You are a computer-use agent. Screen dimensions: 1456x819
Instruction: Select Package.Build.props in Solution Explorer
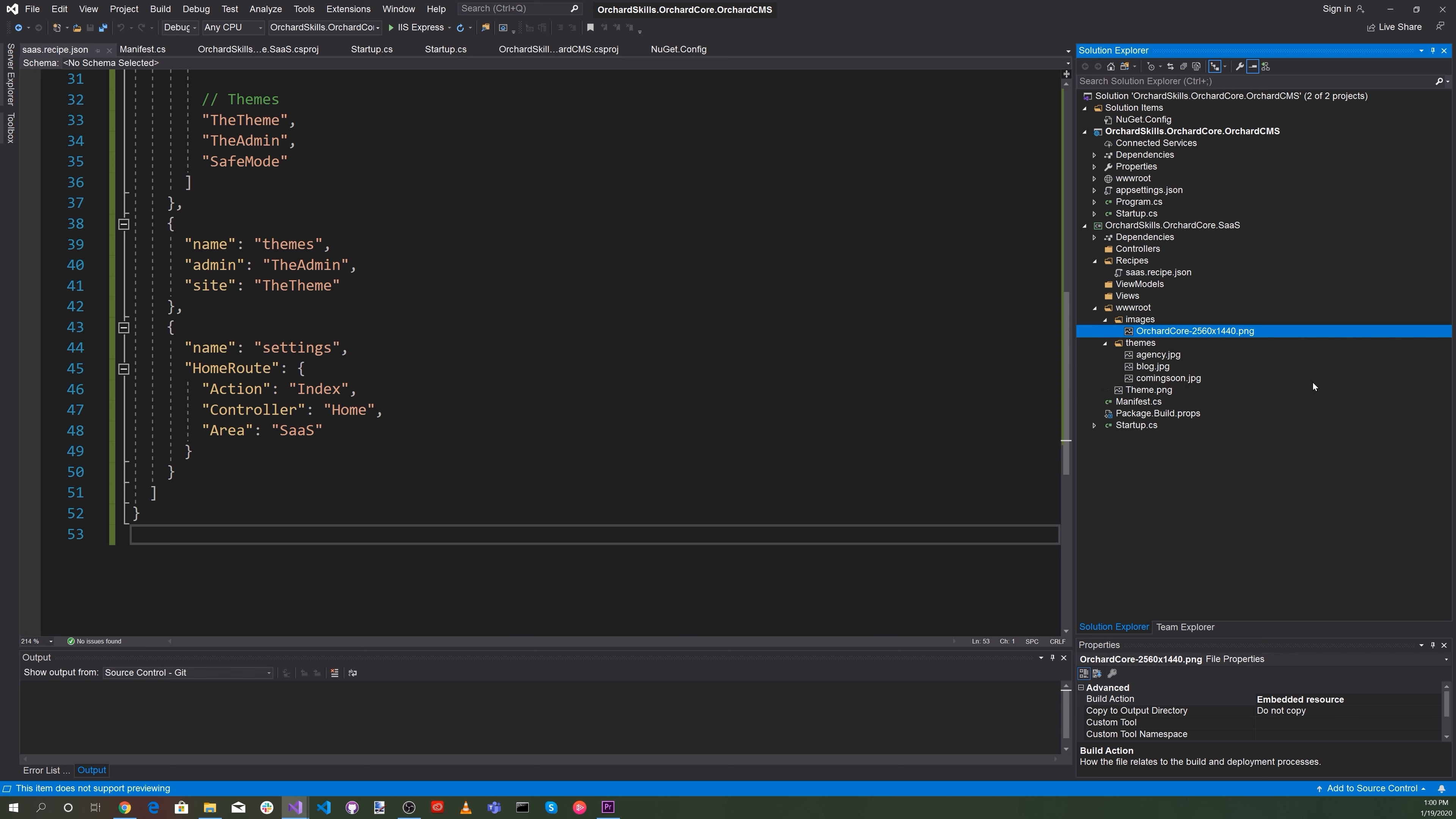point(1158,414)
